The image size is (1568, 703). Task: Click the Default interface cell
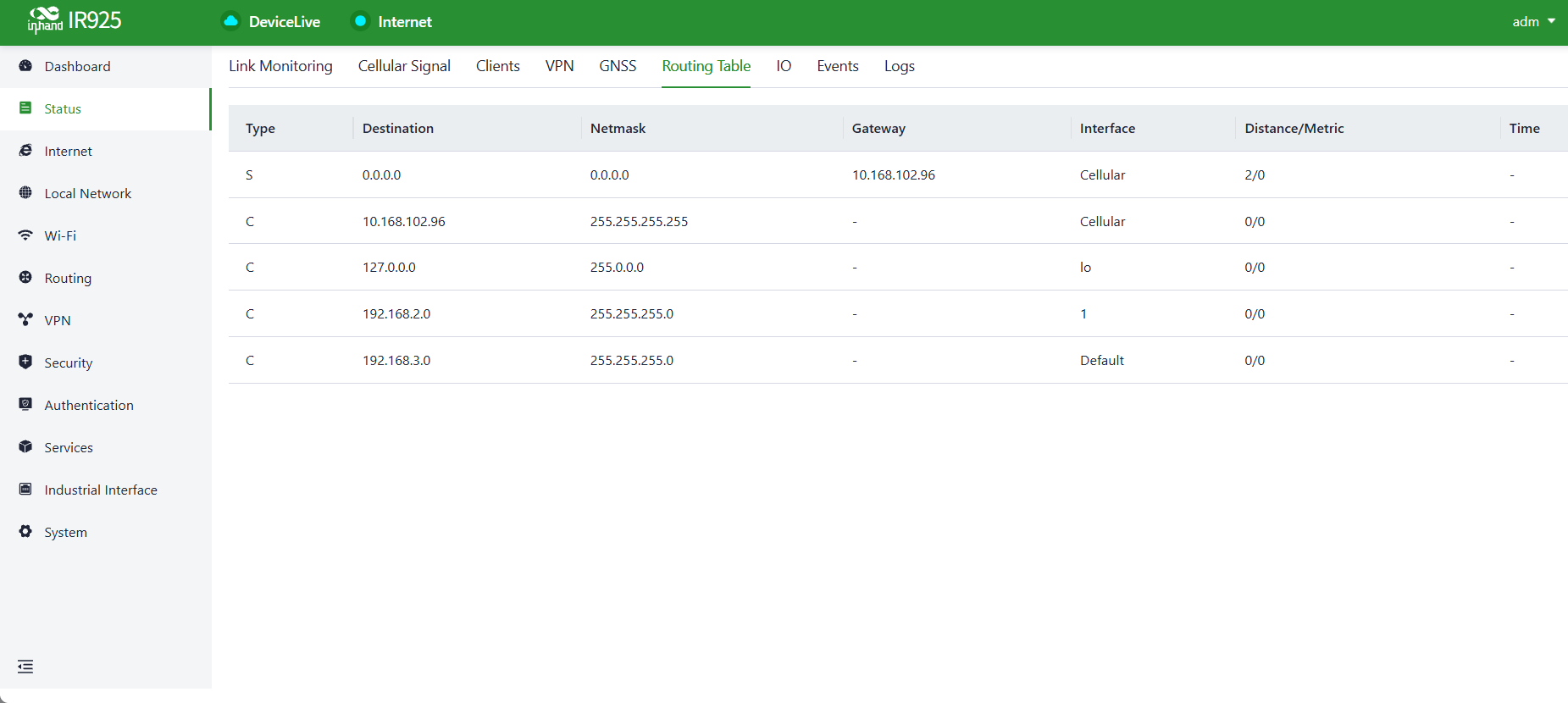point(1102,361)
